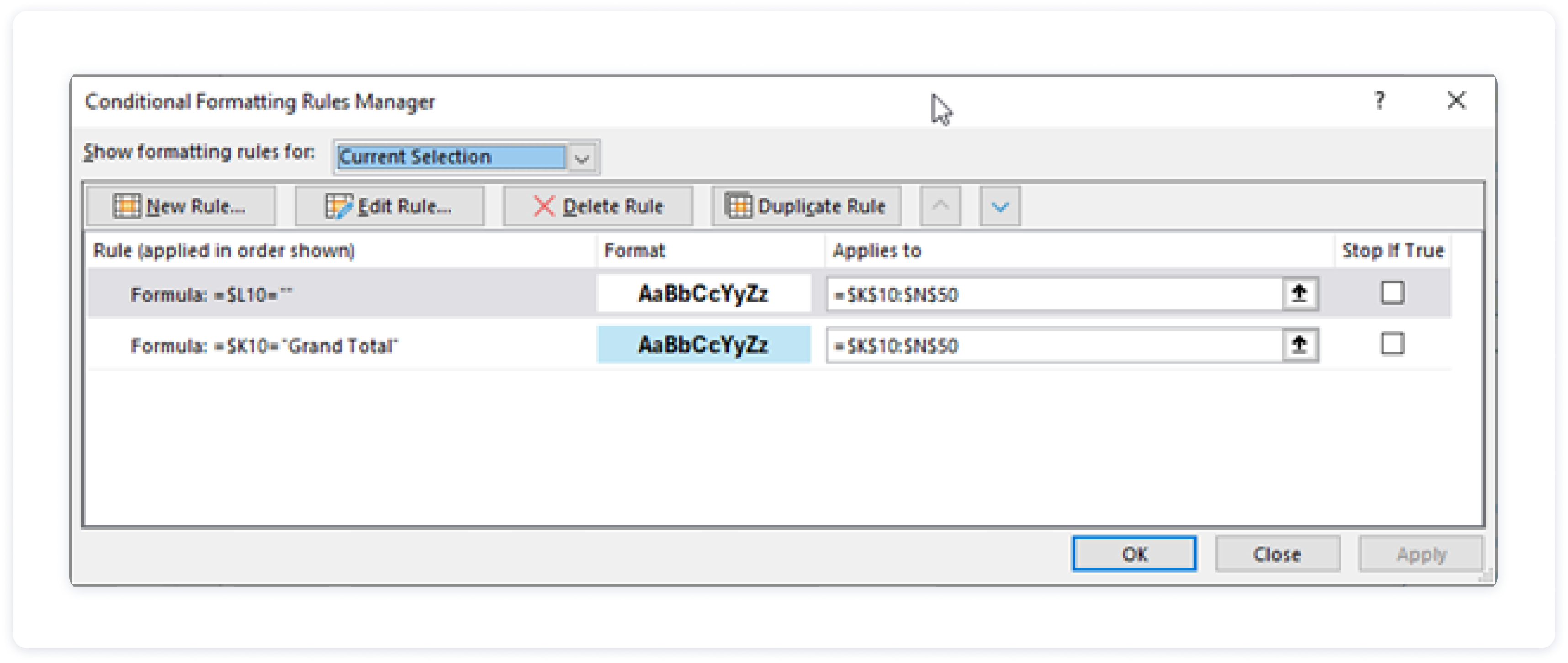Click the Apply button
The width and height of the screenshot is (1568, 663).
pos(1421,554)
